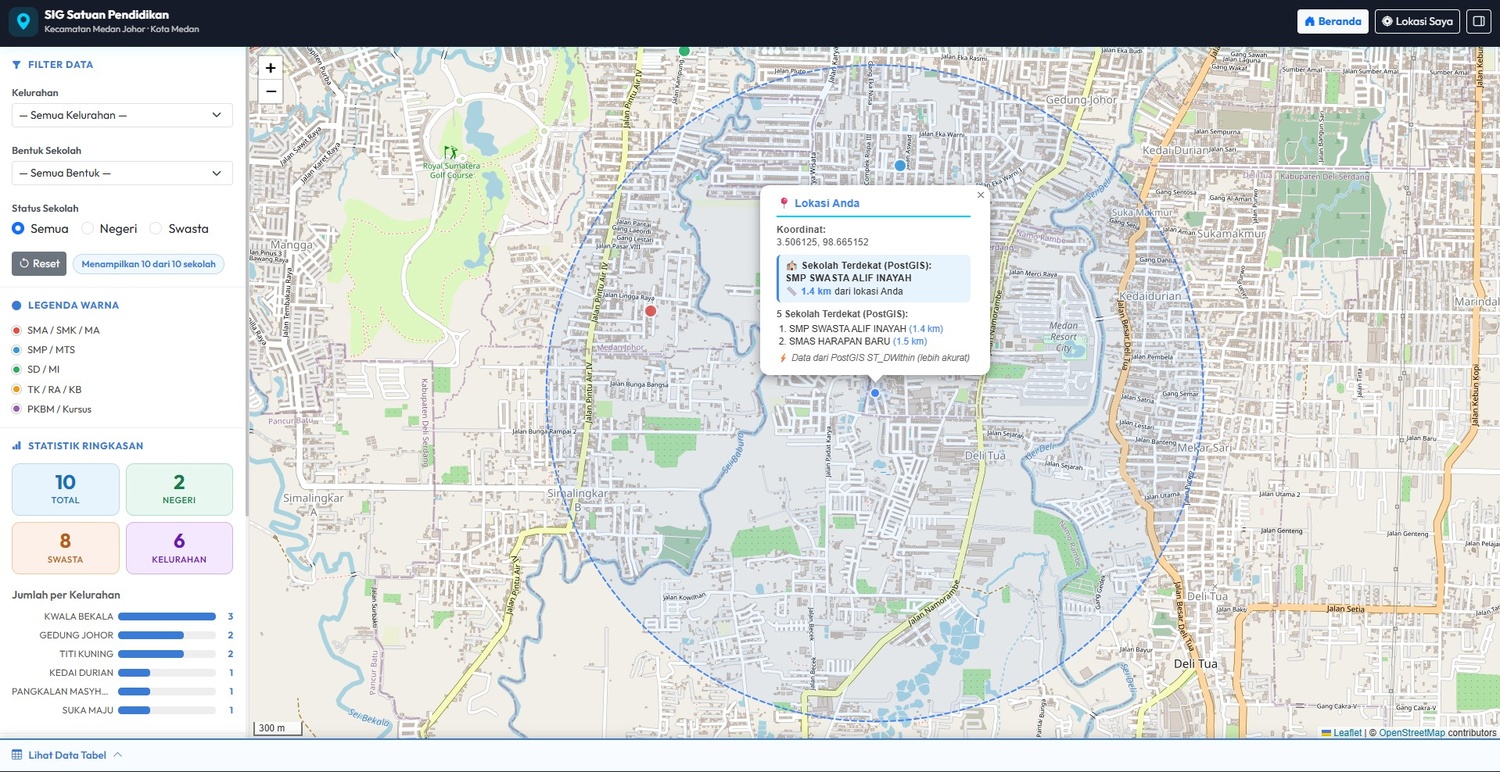The image size is (1500, 772).
Task: Expand the Lihat Data Tabel panel
Action: pos(67,755)
